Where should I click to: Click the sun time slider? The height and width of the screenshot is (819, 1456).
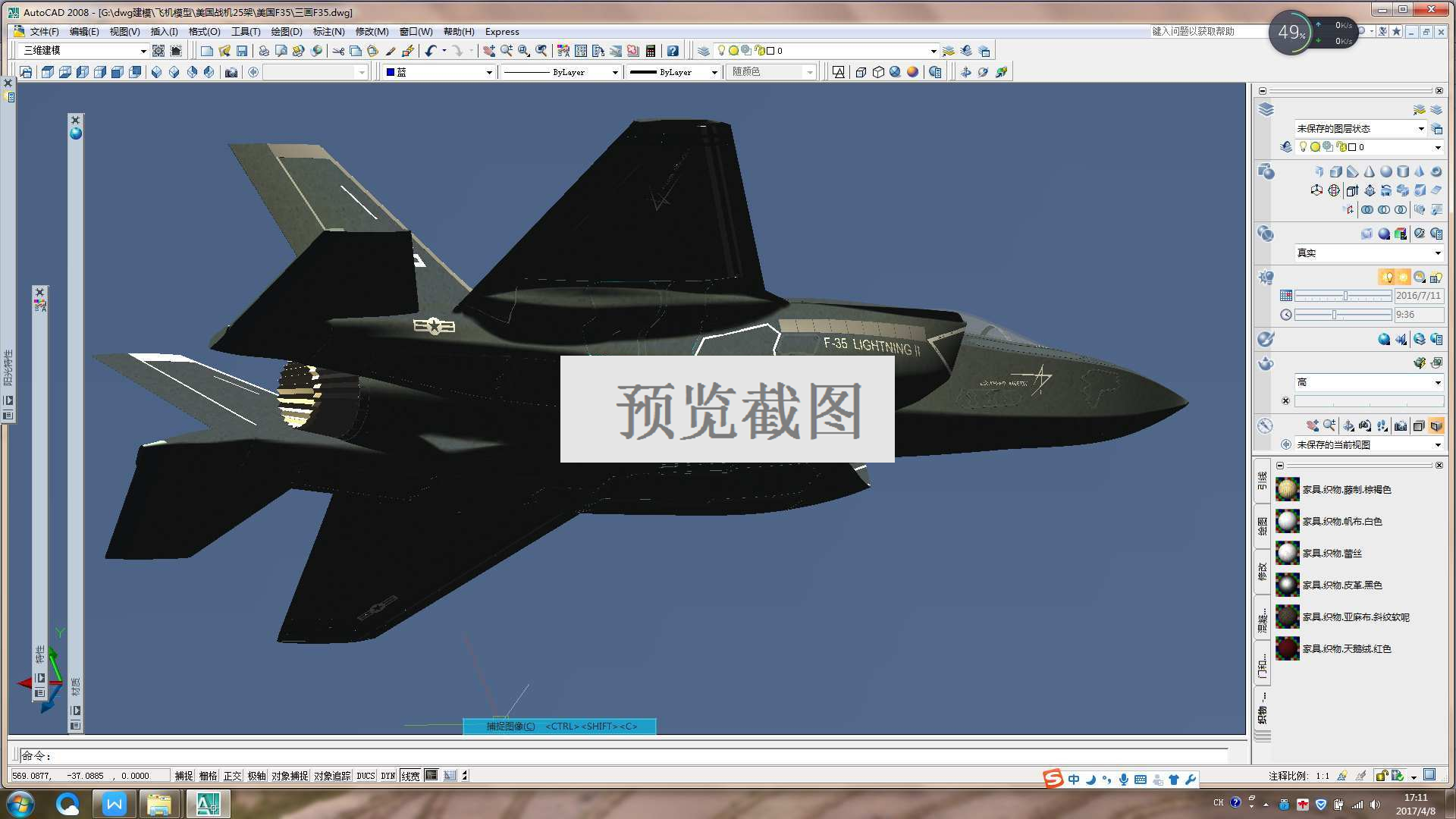[1343, 315]
